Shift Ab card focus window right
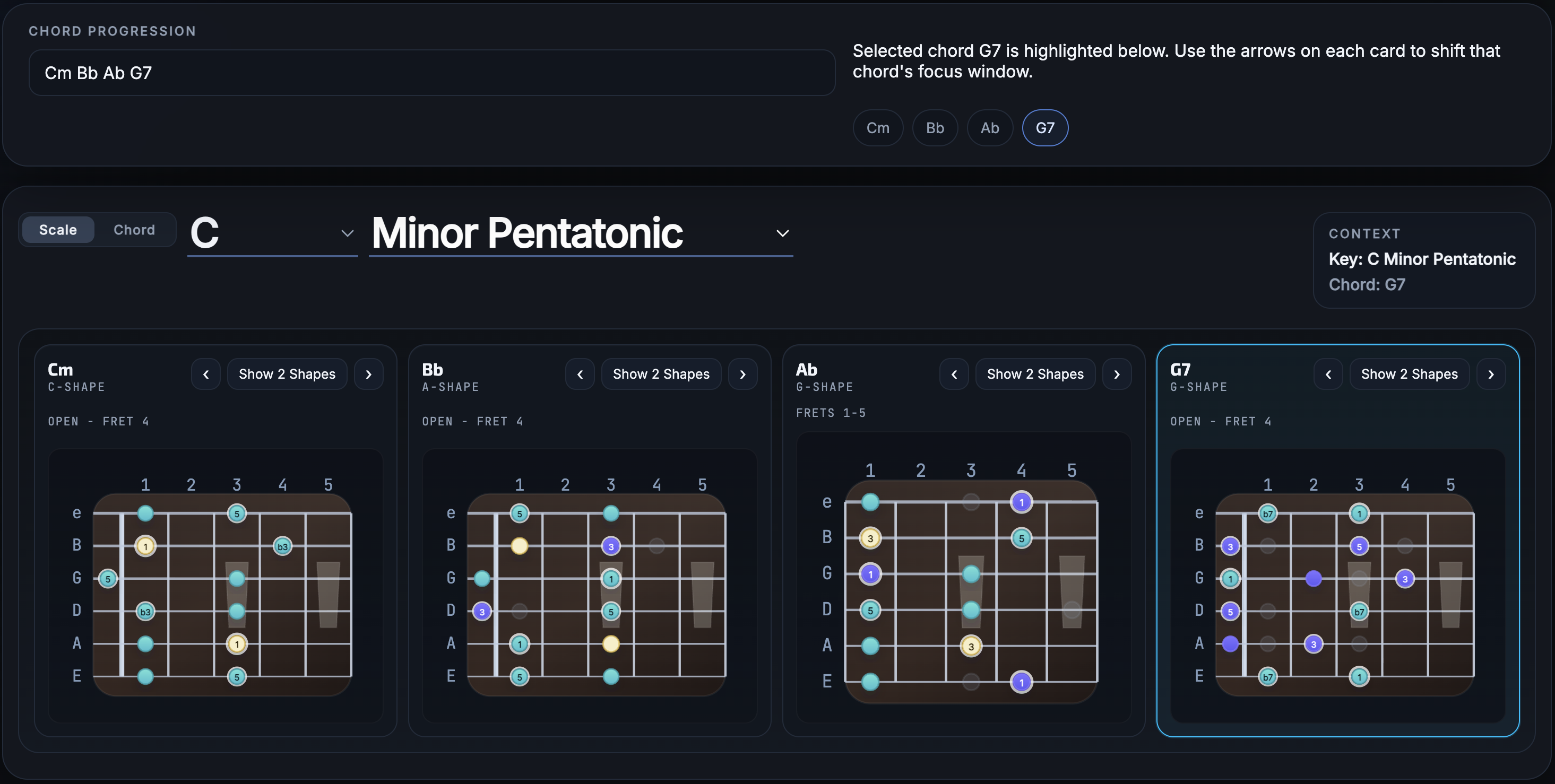This screenshot has width=1555, height=784. pos(1117,374)
